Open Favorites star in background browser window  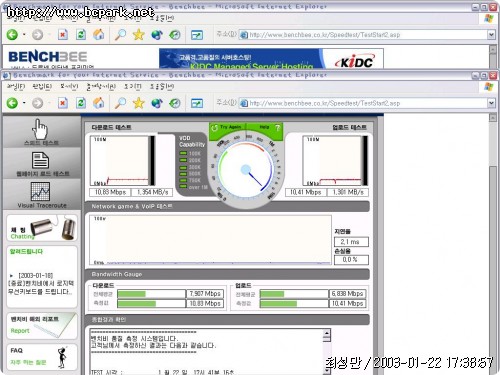click(x=138, y=34)
